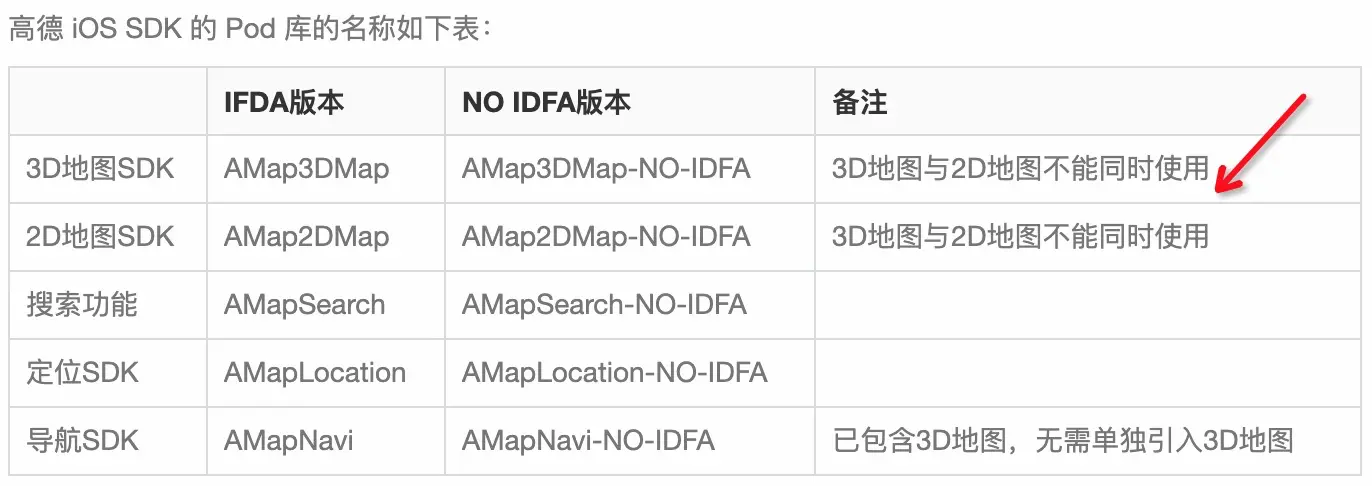
Task: Click the 已包含3D地图 note in the 导航SDK row
Action: [x=1063, y=440]
